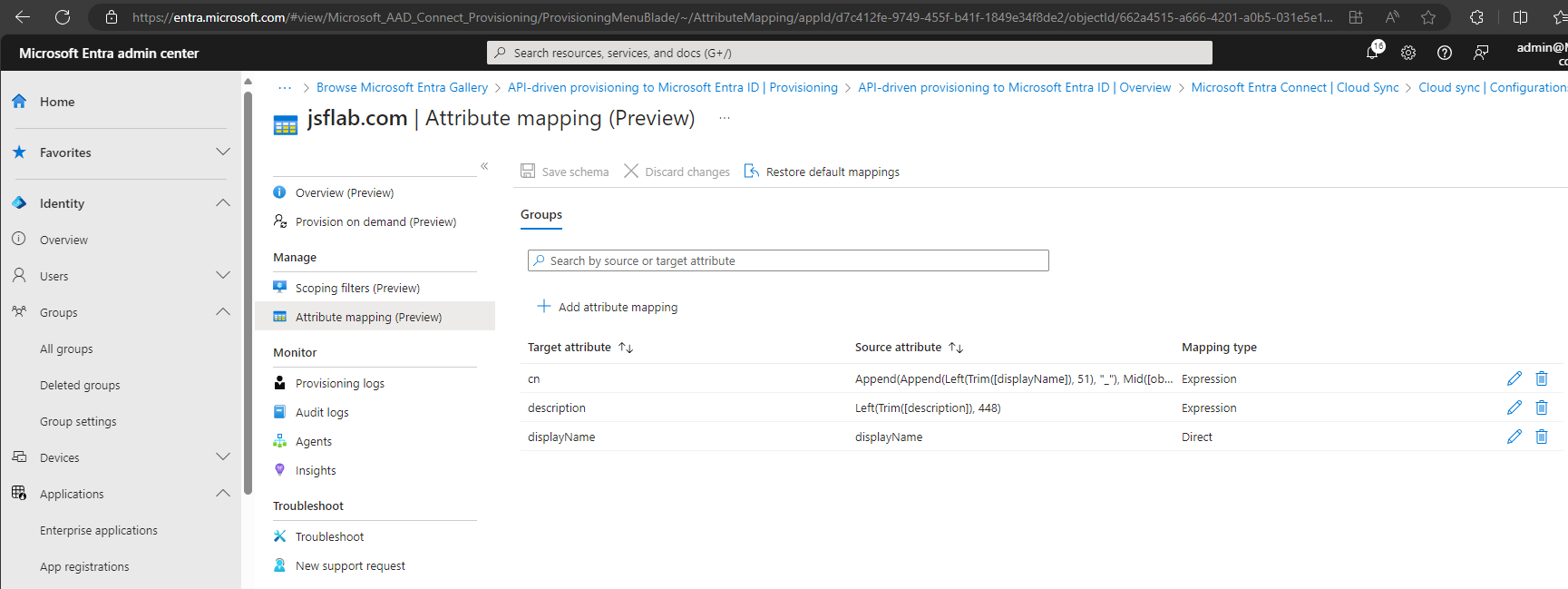Open Troubleshoot menu item

point(329,536)
